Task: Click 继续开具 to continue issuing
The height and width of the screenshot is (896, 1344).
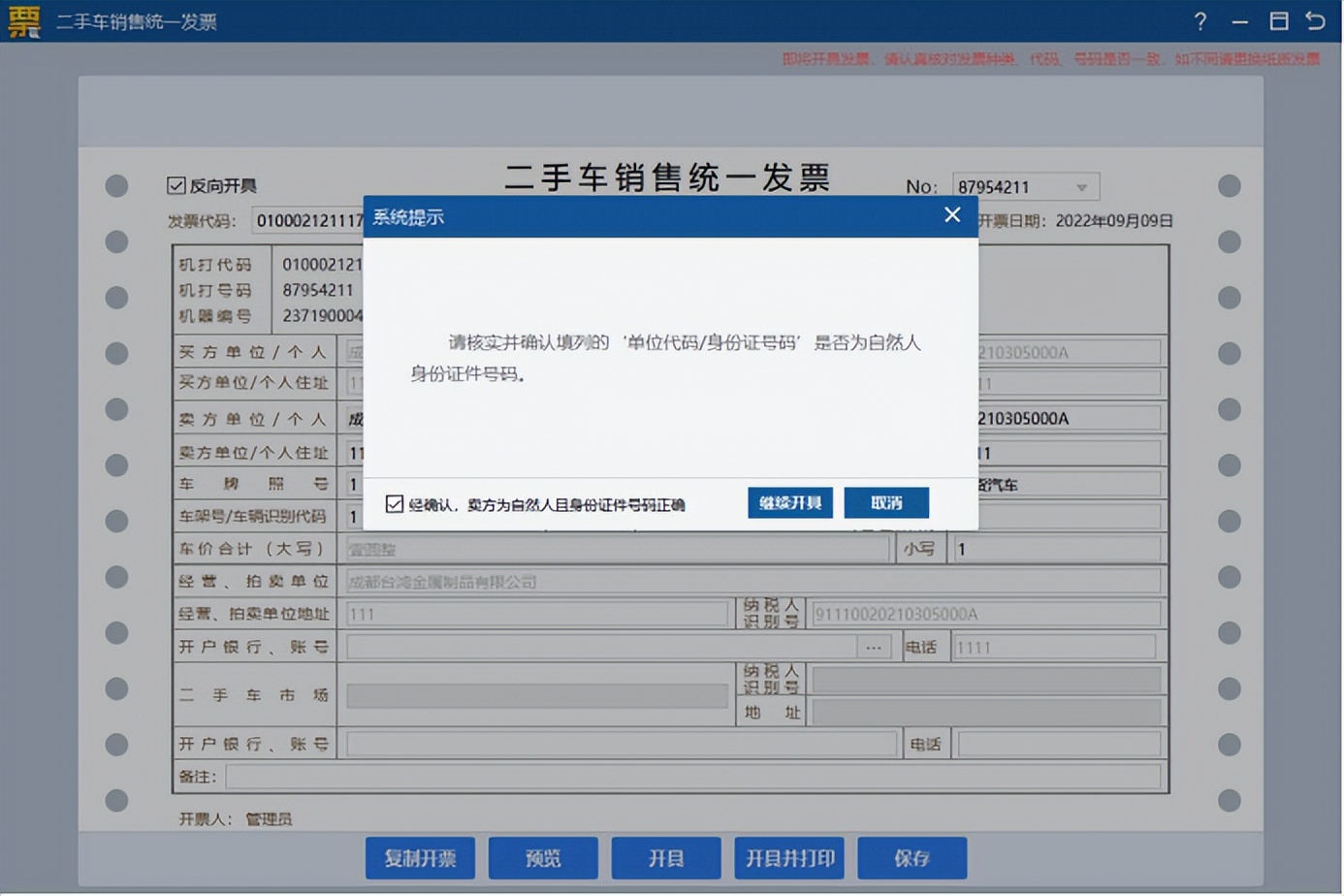Action: click(789, 502)
